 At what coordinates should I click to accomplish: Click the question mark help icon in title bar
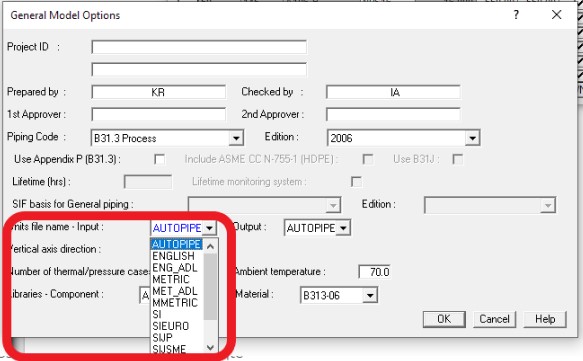click(x=516, y=15)
